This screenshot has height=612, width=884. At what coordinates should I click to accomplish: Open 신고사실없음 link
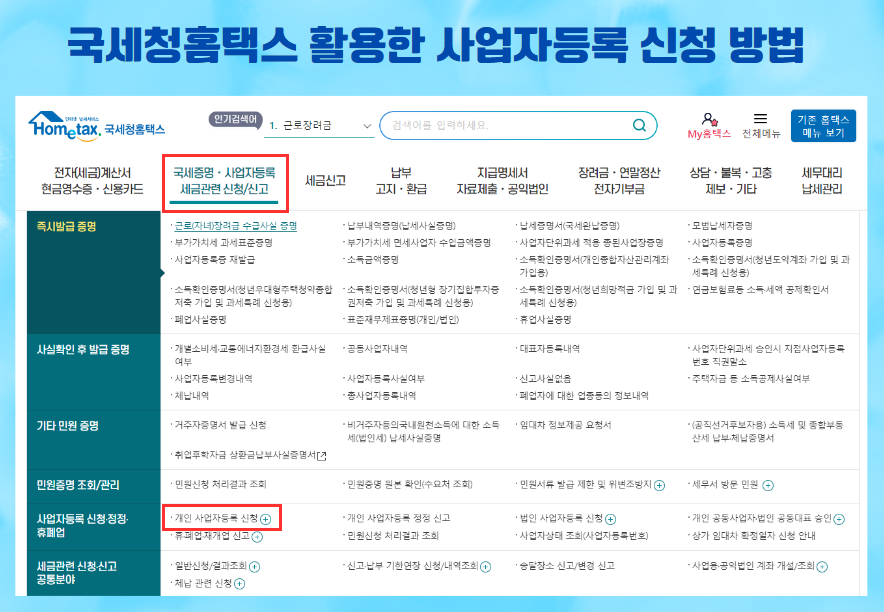click(x=546, y=379)
